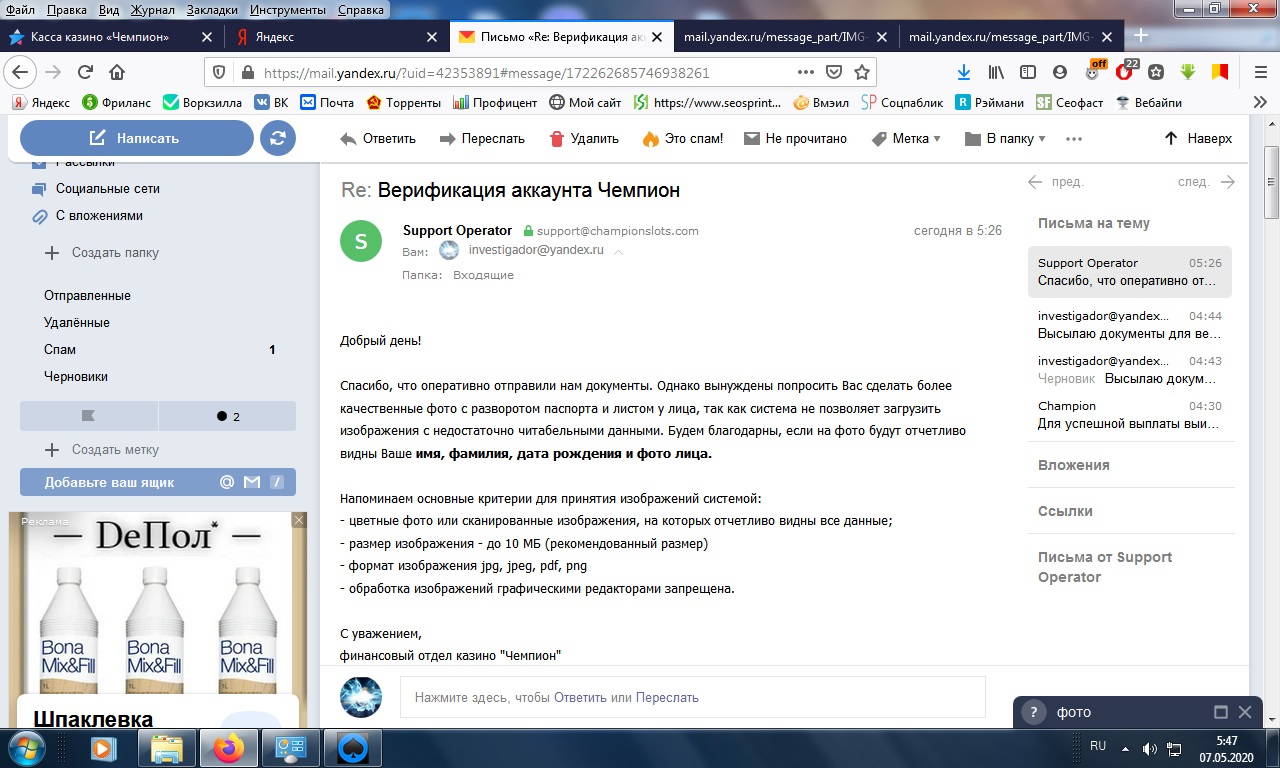Open the adblock extension with 22 badge
This screenshot has height=768, width=1280.
(x=1125, y=71)
